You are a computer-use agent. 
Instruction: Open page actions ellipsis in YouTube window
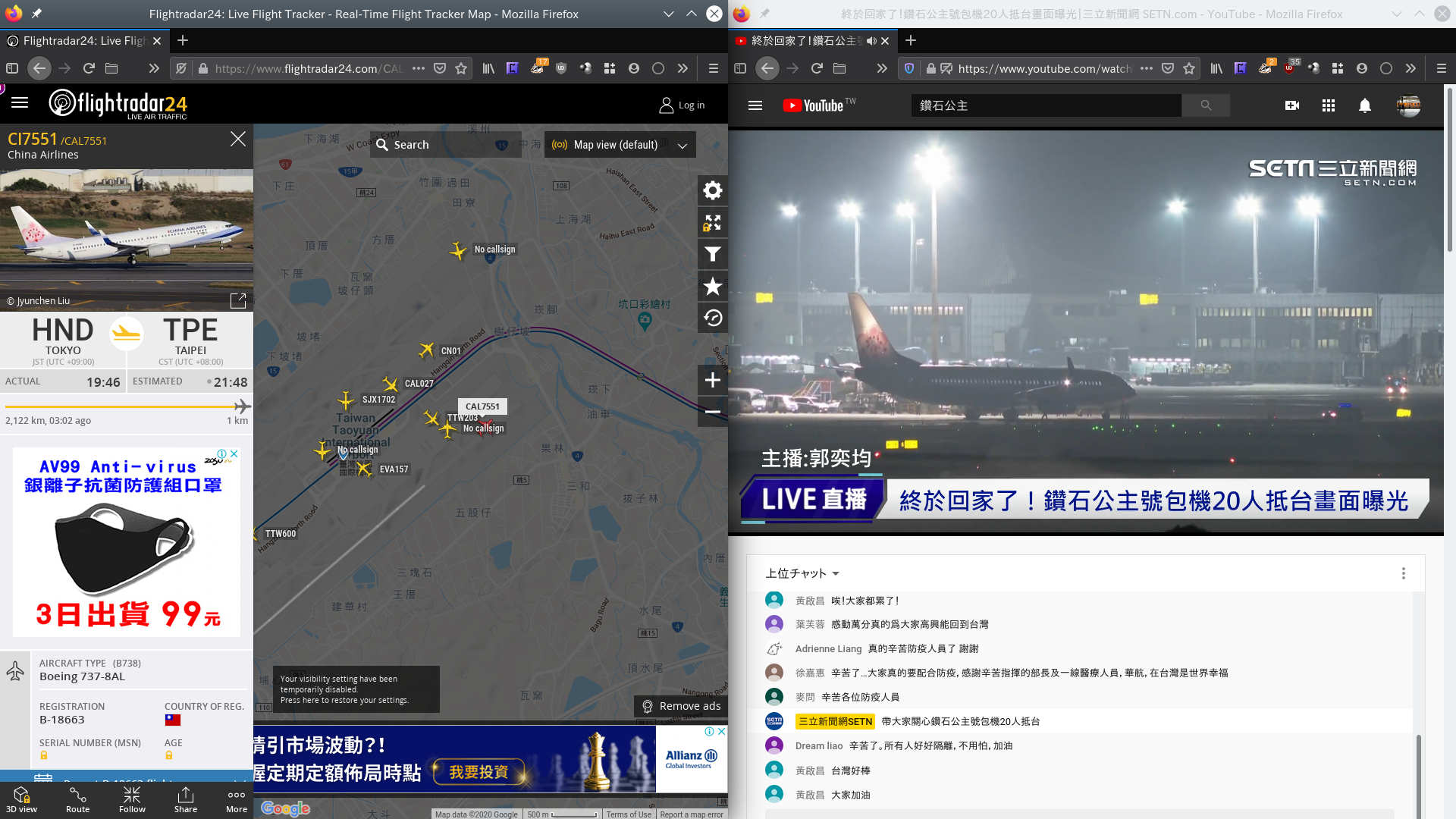pyautogui.click(x=1147, y=68)
